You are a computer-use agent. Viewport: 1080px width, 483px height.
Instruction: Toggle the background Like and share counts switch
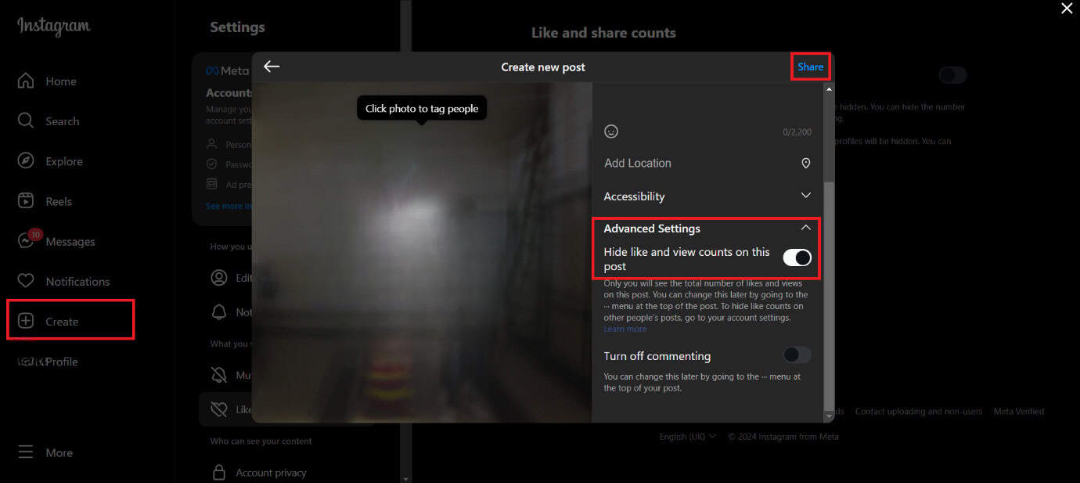pyautogui.click(x=953, y=75)
